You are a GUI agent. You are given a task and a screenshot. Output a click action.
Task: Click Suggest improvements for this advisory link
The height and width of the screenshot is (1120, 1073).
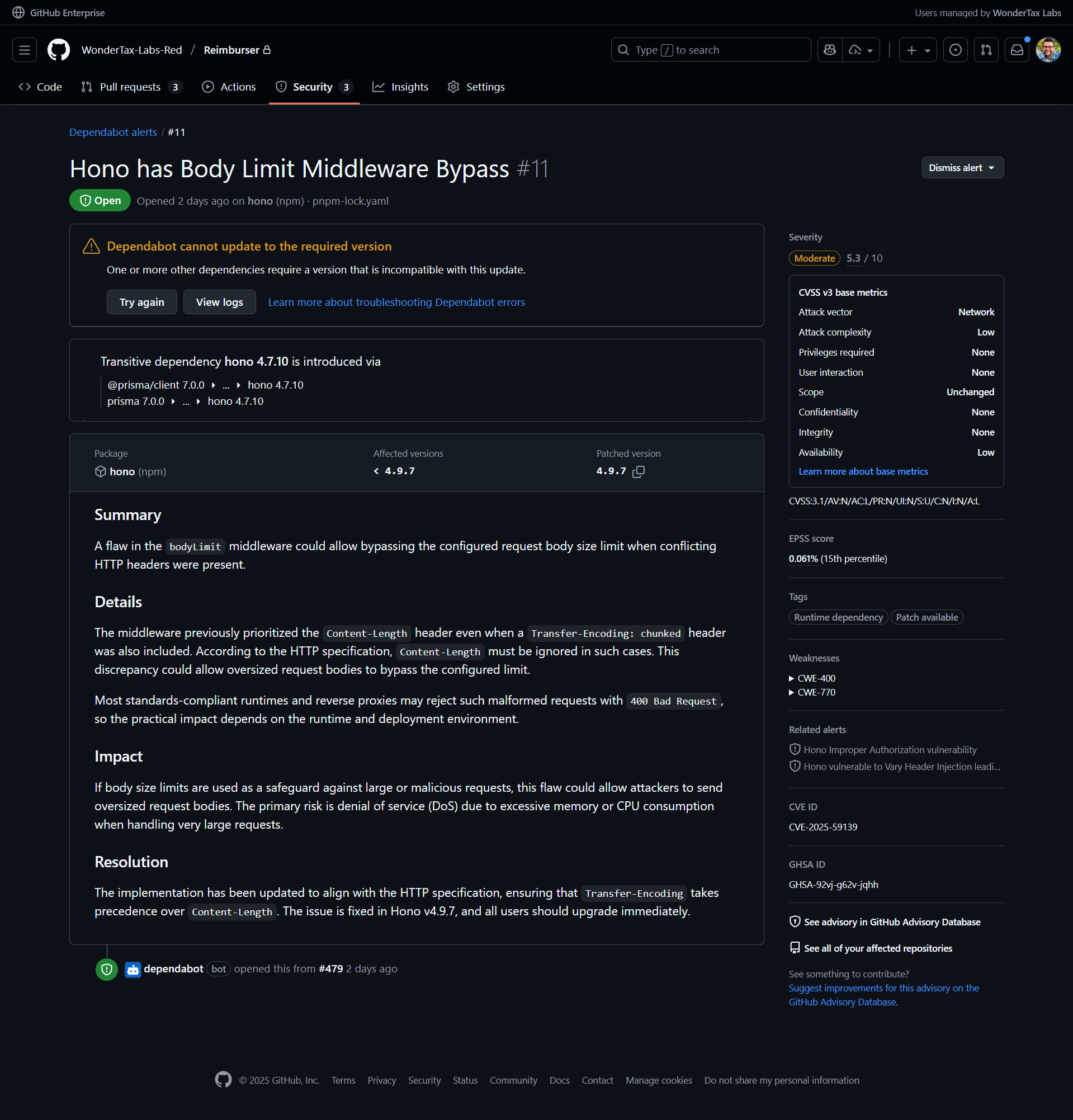pyautogui.click(x=884, y=995)
